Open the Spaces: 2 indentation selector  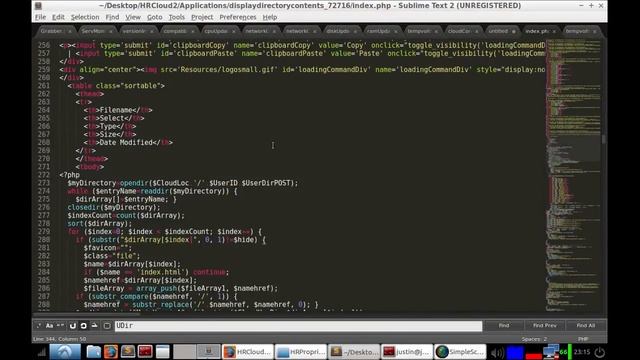point(534,339)
